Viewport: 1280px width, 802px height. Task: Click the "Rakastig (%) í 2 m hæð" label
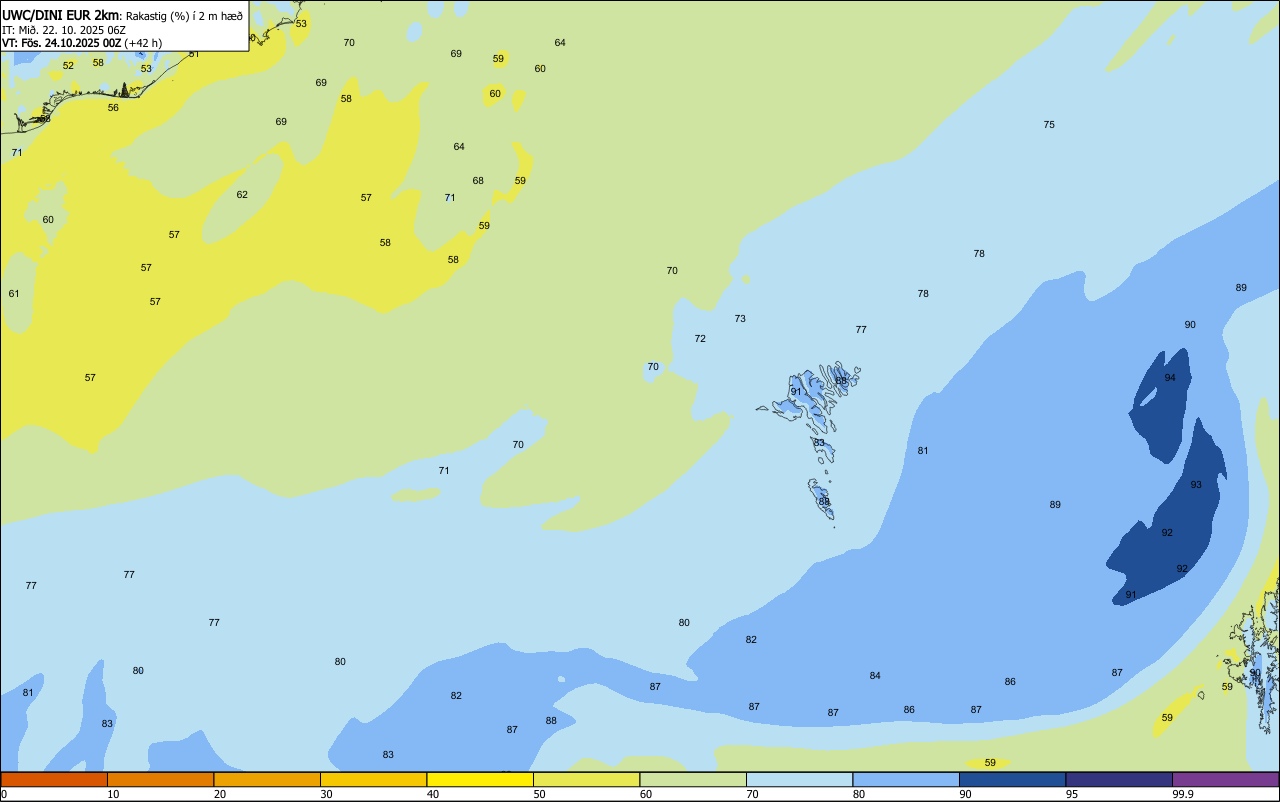pos(184,15)
